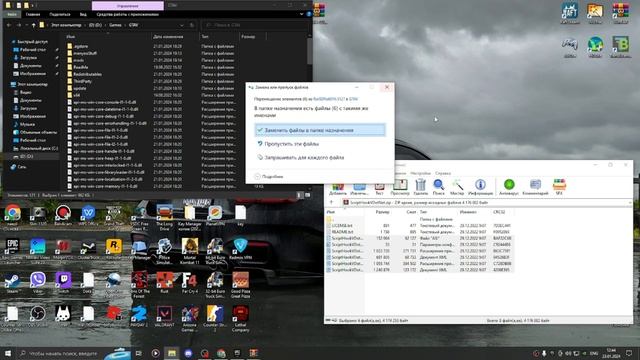The height and width of the screenshot is (360, 640).
Task: Click the Windows Start button
Action: tap(7, 353)
